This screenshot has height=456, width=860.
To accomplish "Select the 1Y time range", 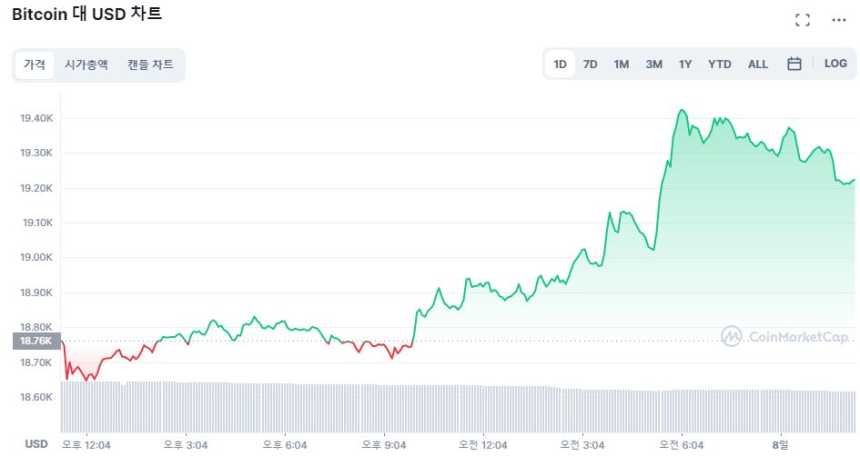I will (x=685, y=64).
